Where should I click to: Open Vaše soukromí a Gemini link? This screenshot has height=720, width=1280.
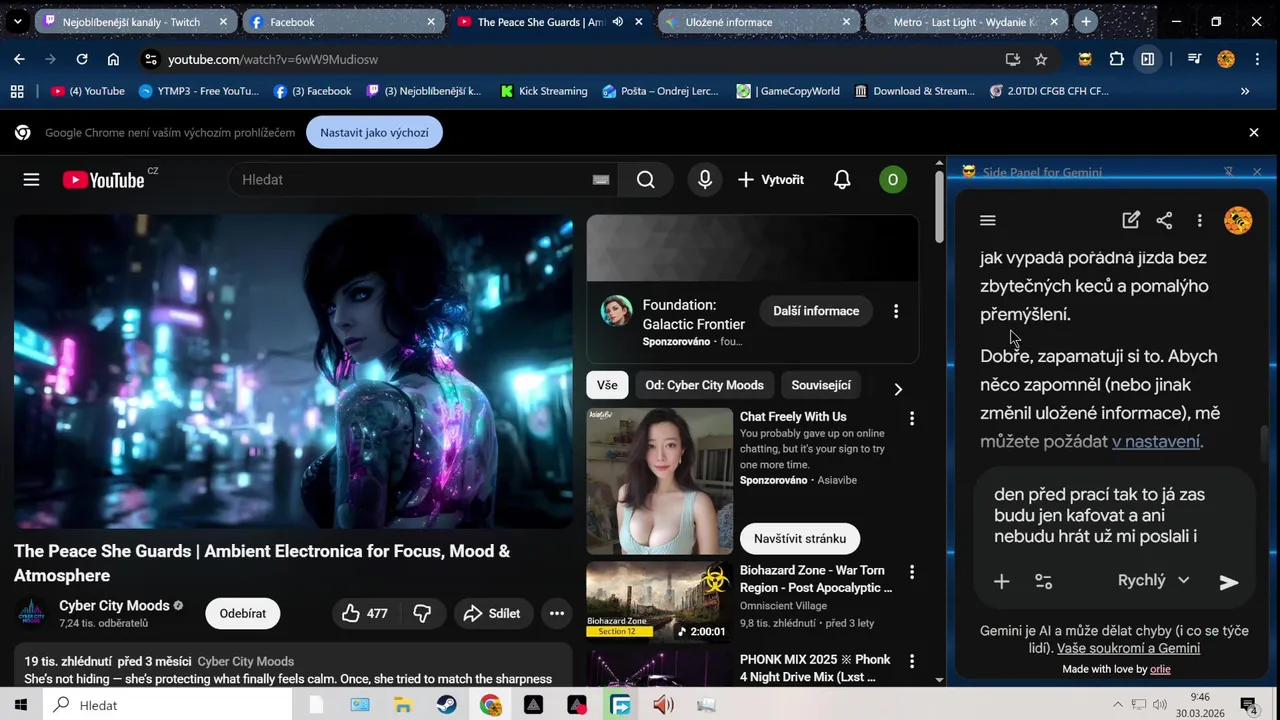[x=1128, y=648]
